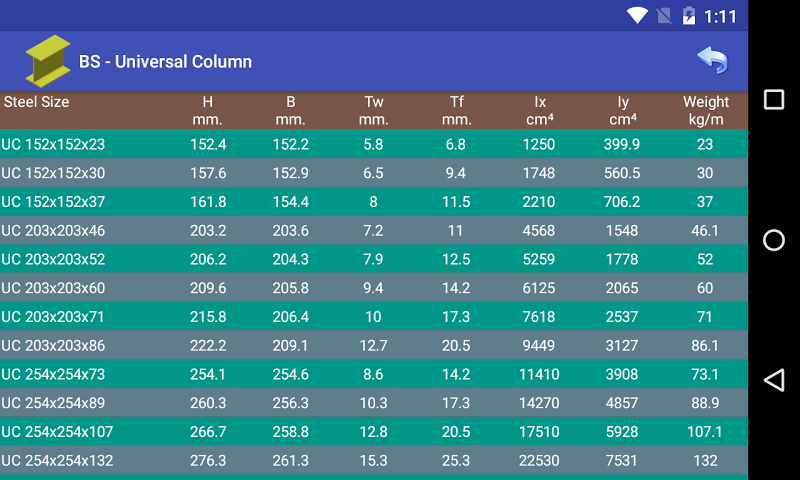Tap the Wi-Fi status icon

[x=637, y=16]
